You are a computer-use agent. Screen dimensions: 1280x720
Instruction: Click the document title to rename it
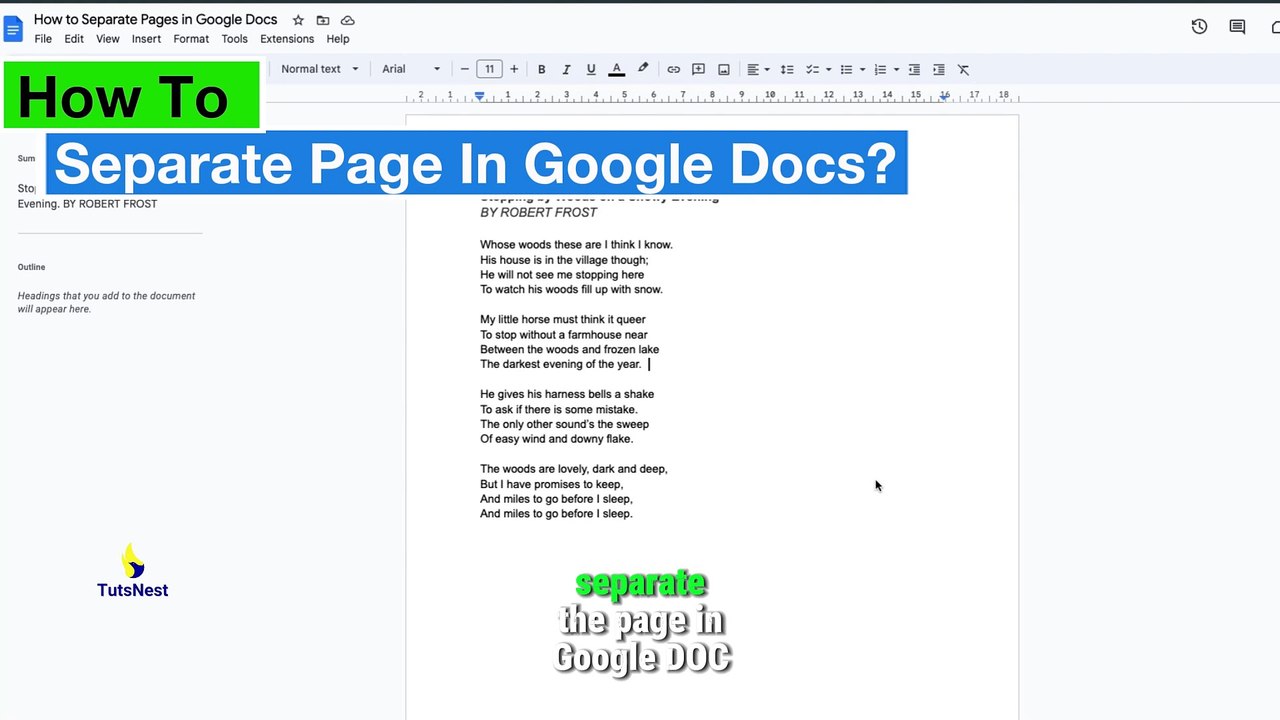pos(156,20)
